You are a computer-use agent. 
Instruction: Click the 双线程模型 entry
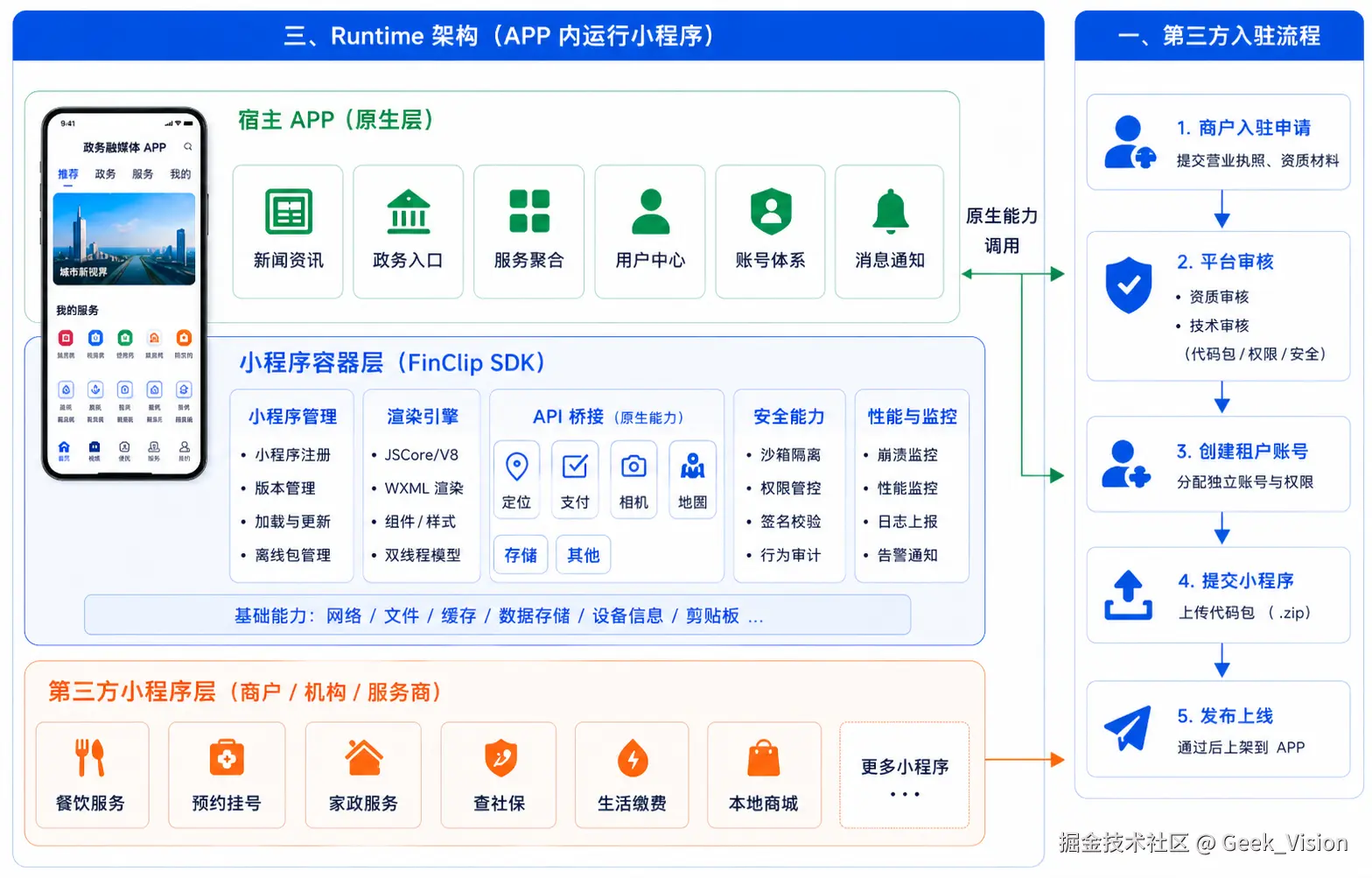[x=423, y=555]
